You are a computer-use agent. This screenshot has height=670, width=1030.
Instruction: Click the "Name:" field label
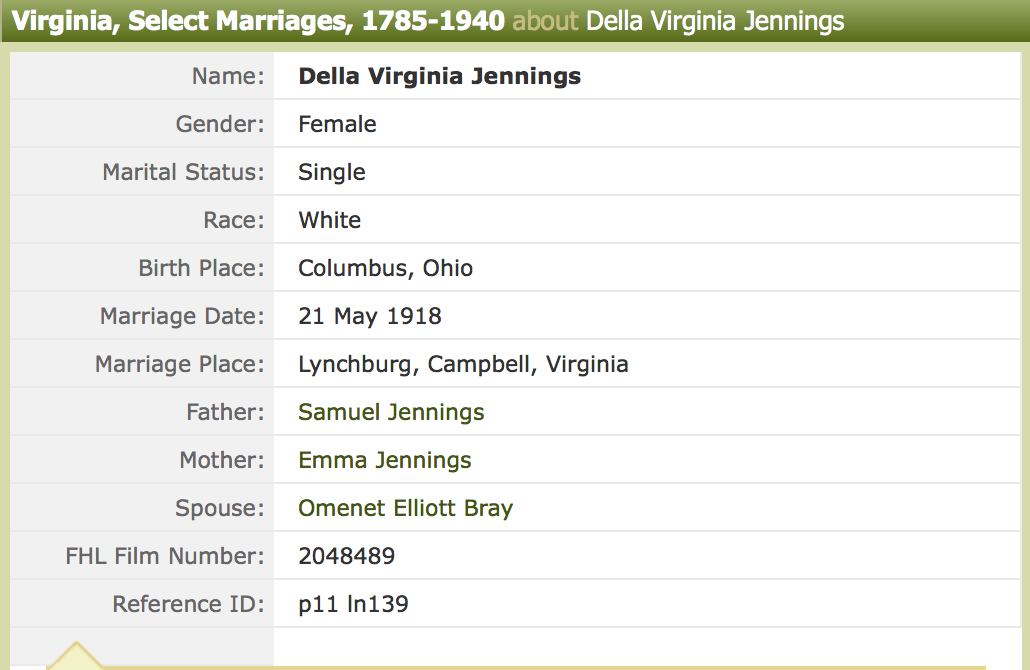[228, 76]
